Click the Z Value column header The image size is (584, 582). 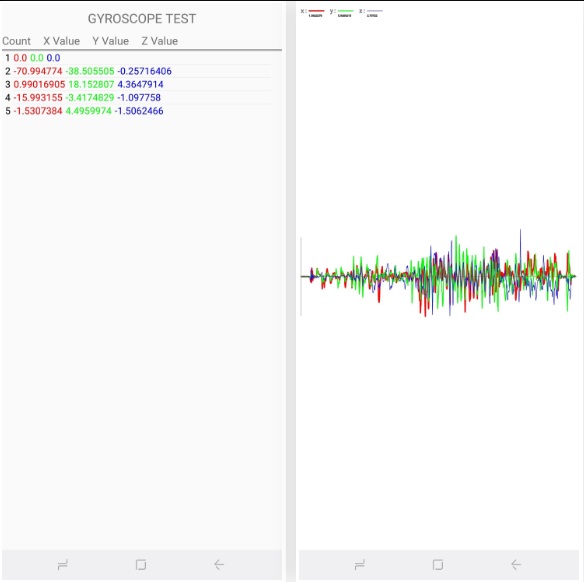160,41
